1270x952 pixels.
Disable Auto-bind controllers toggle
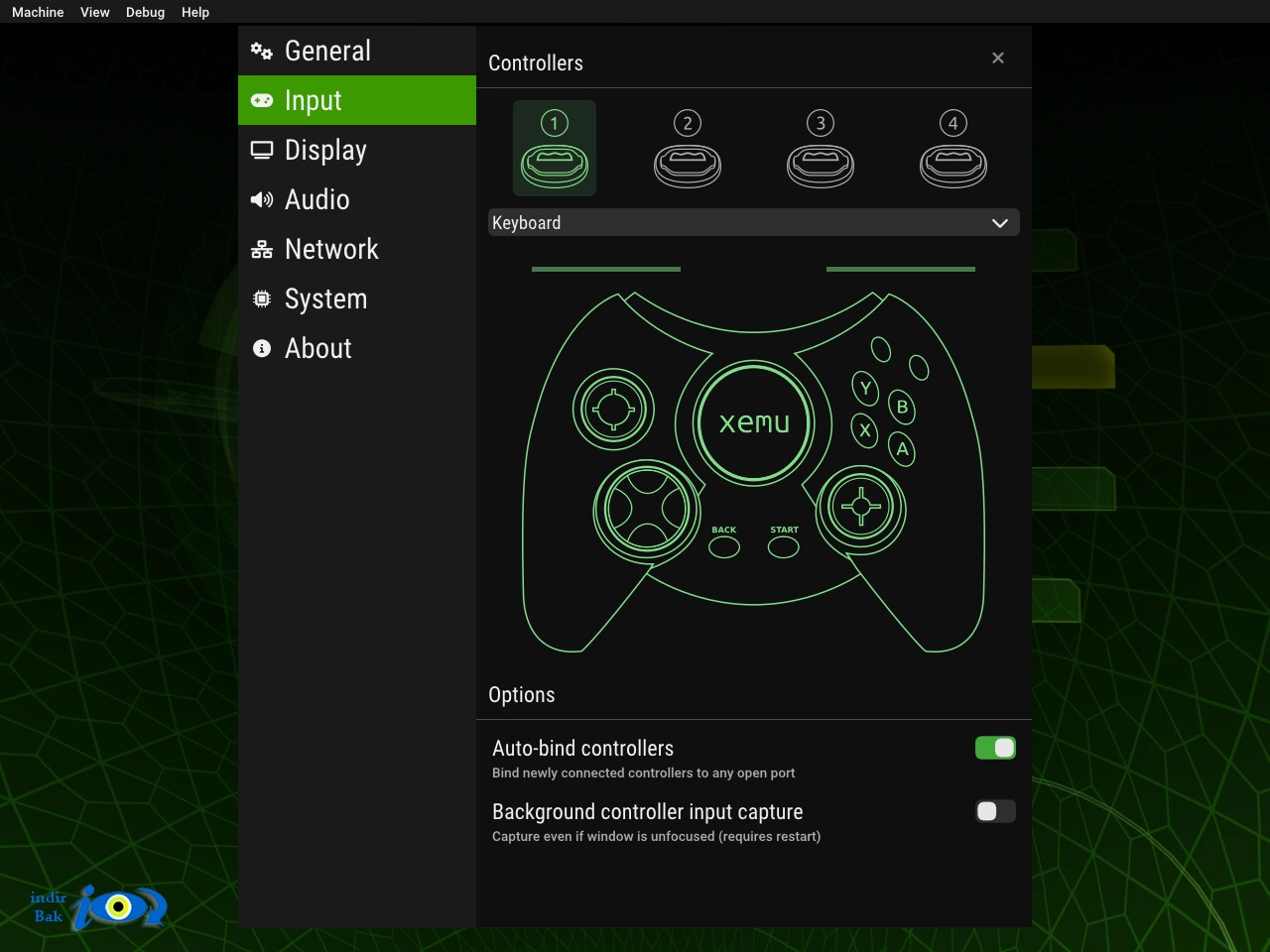pyautogui.click(x=995, y=748)
